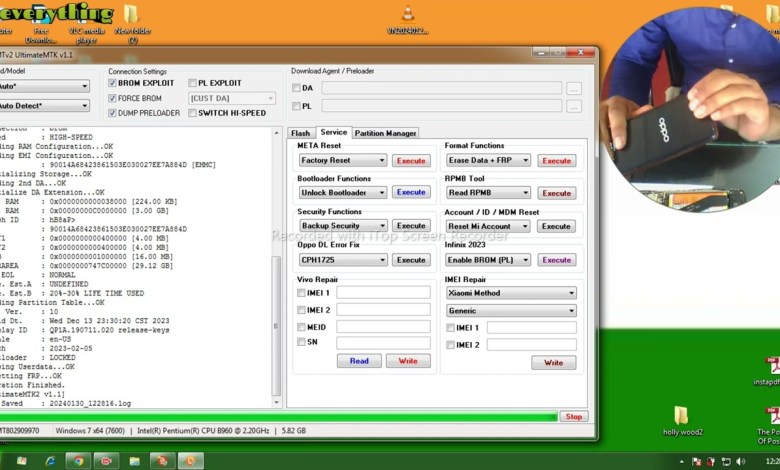Open the instapdf PDF file on desktop
780x470 pixels.
[x=770, y=371]
